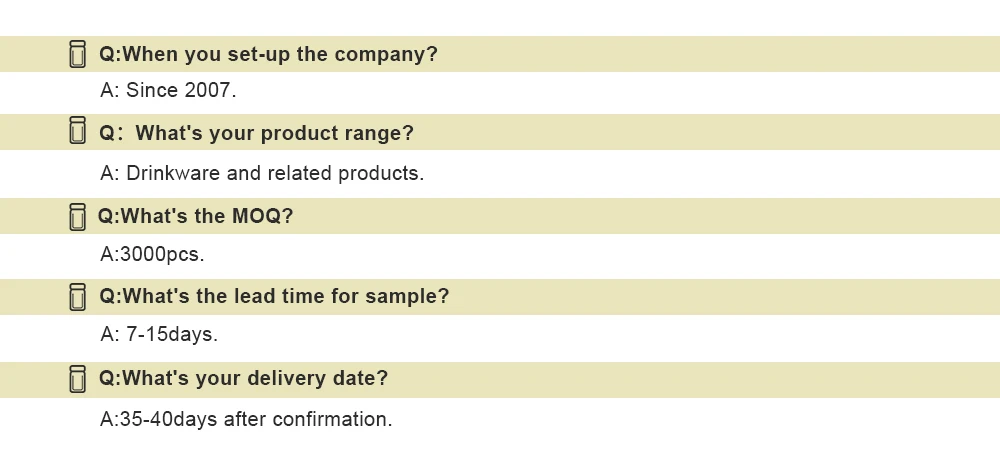Click the "Drinkware and related products." answer
1000x457 pixels.
pyautogui.click(x=262, y=173)
